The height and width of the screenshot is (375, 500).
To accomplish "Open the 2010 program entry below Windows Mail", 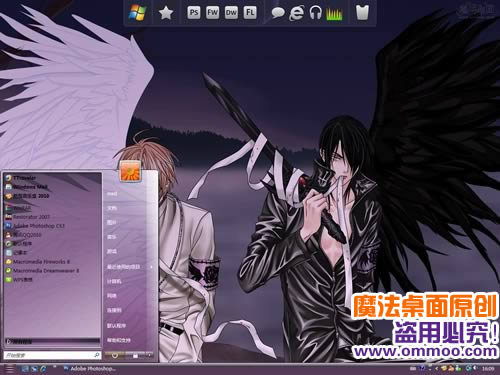I will 27,196.
